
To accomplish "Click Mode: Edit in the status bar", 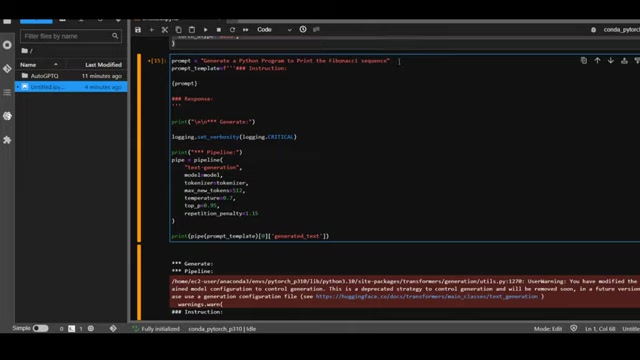I will pos(548,329).
